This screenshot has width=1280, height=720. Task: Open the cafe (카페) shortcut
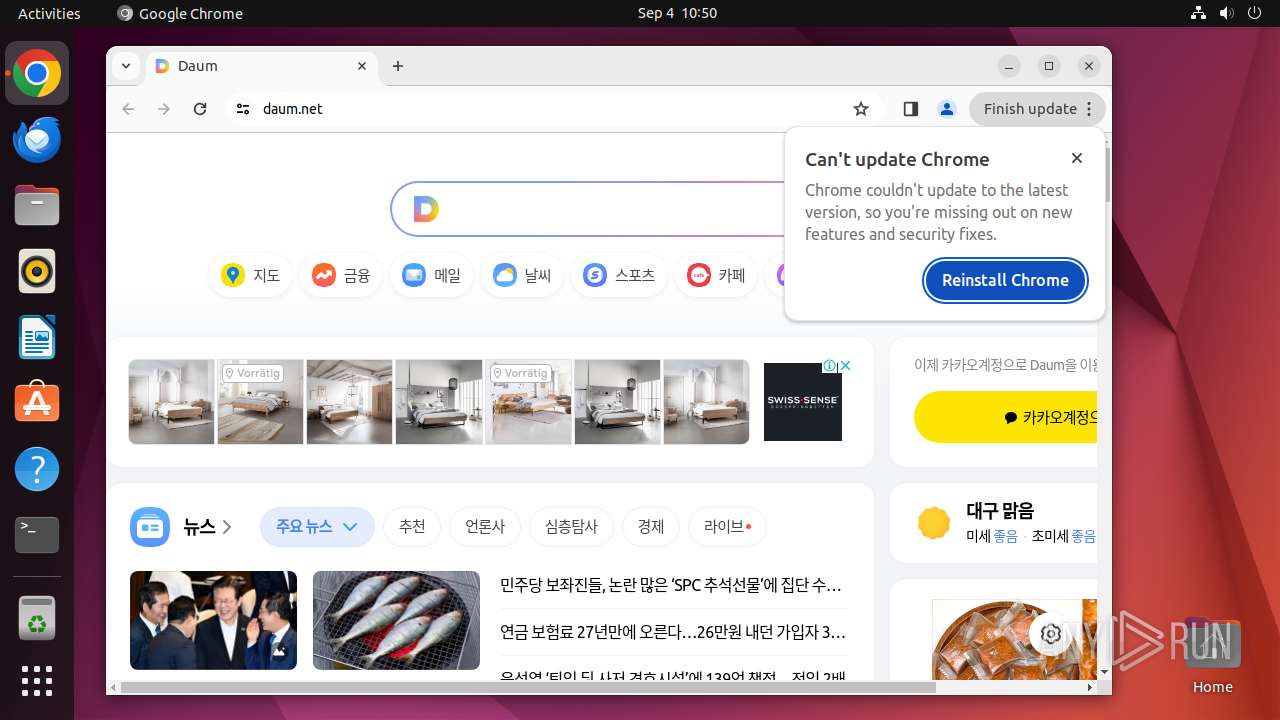(x=716, y=275)
